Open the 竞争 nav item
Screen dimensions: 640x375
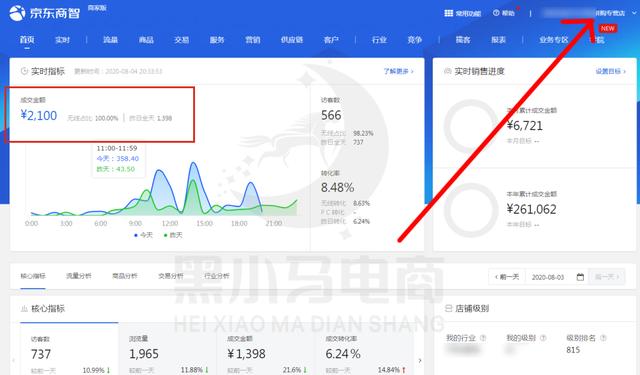(415, 40)
